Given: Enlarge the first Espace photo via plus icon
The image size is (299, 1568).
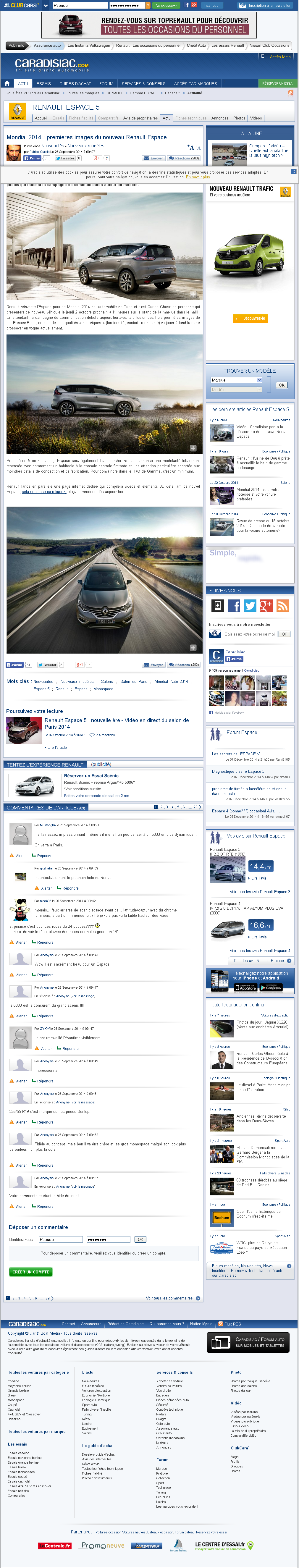Looking at the screenshot, I should pos(193,295).
